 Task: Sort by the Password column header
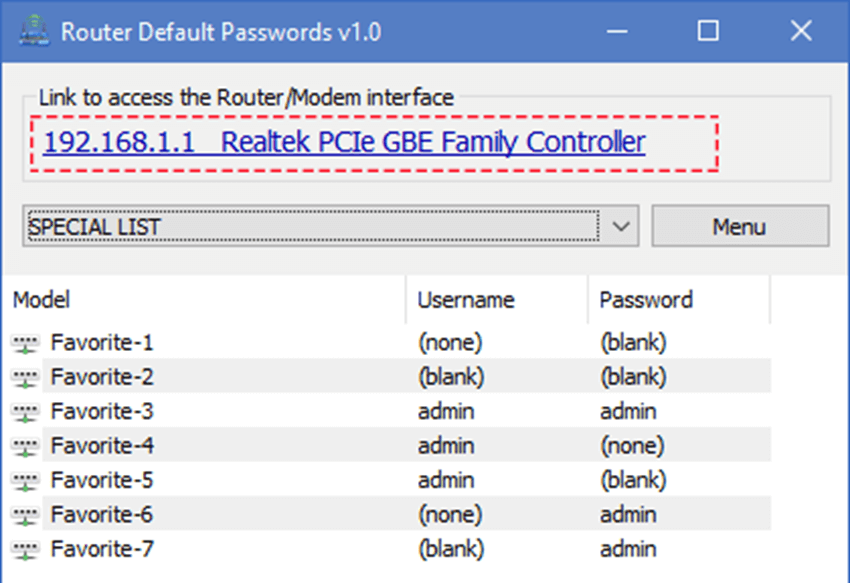click(x=679, y=300)
